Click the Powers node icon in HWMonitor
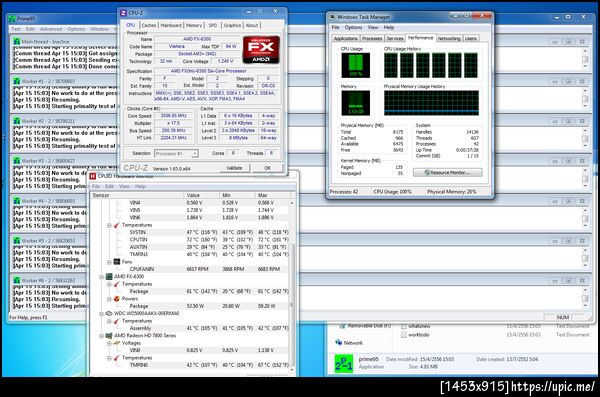This screenshot has width=600, height=397. [x=117, y=299]
